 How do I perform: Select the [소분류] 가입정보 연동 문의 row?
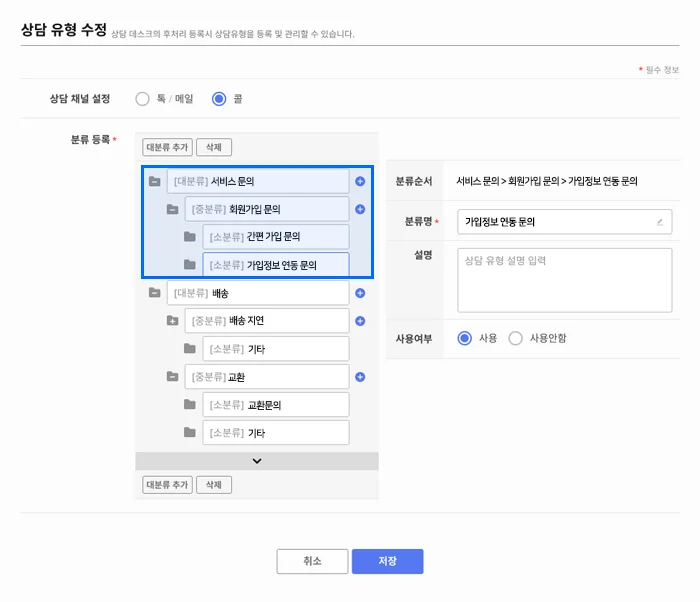[x=276, y=265]
